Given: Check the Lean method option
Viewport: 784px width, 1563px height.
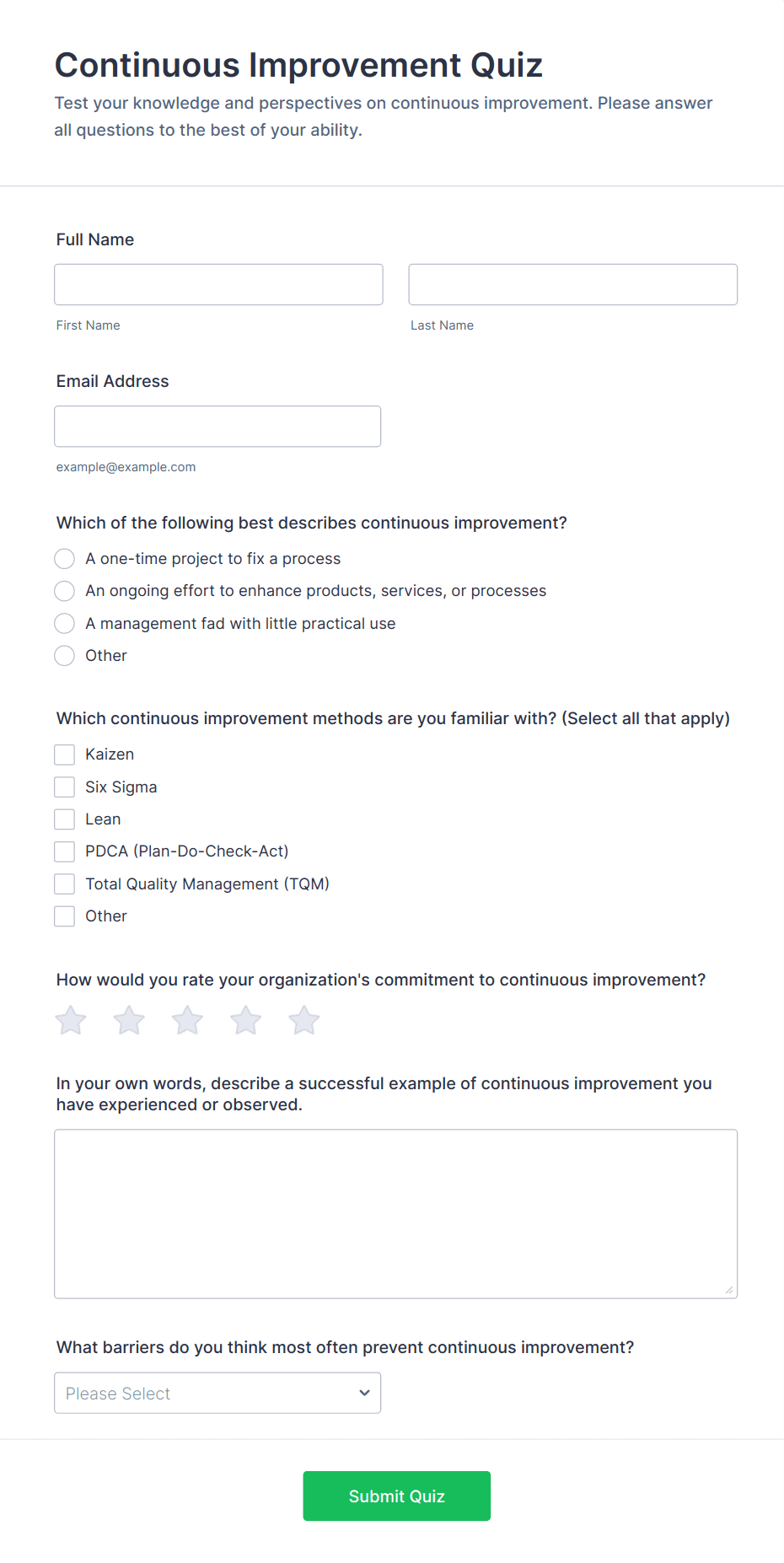Looking at the screenshot, I should pos(64,819).
